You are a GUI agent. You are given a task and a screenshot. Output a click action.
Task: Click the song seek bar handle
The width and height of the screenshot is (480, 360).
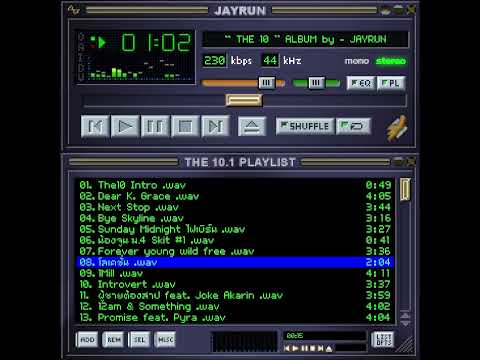tap(244, 100)
